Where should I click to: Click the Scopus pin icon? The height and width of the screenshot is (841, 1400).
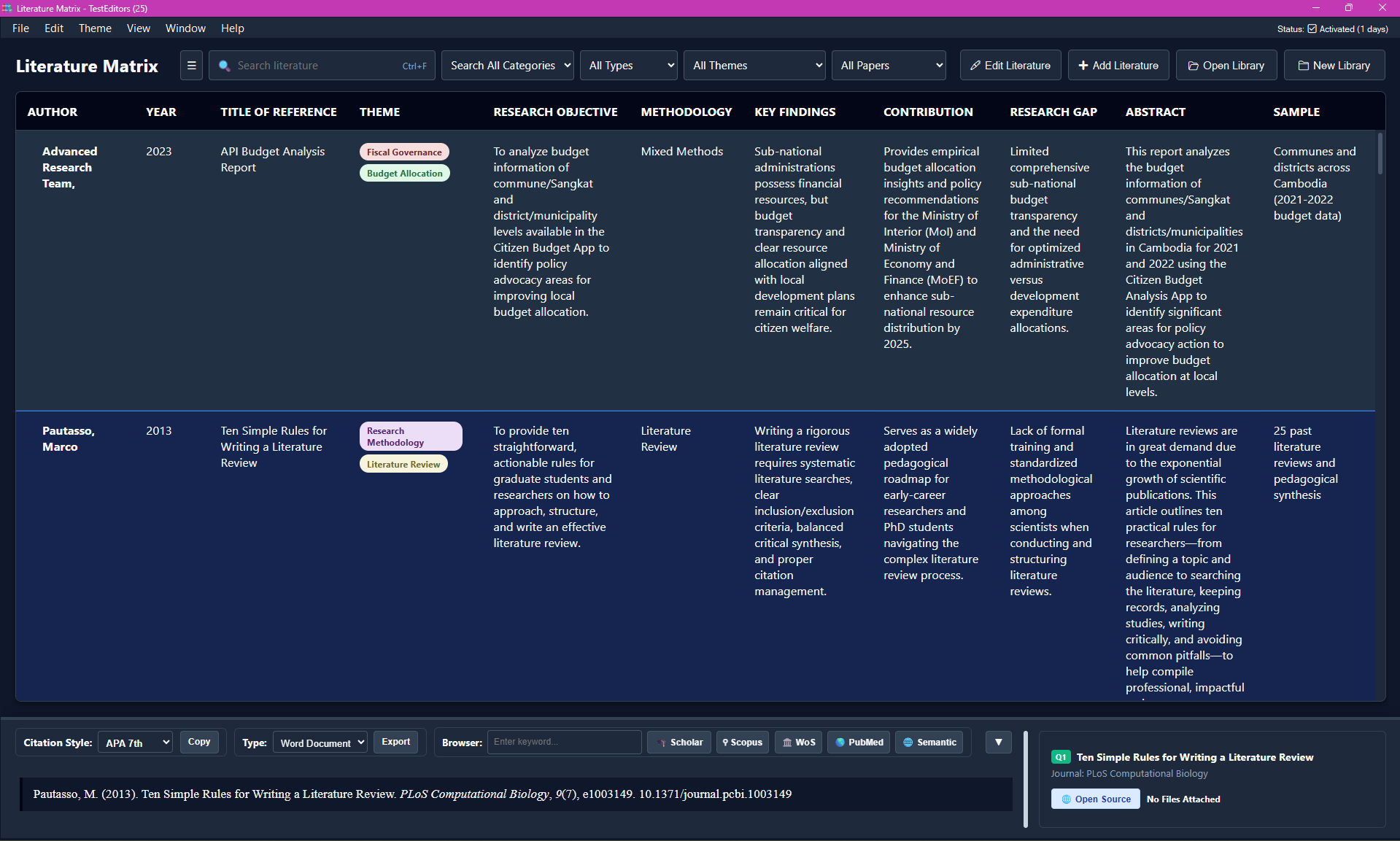click(x=725, y=743)
